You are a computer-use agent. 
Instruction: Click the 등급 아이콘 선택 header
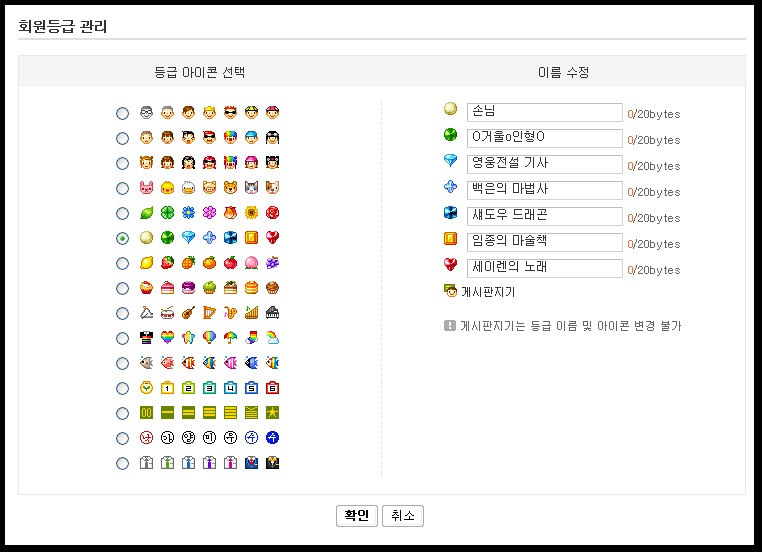(x=199, y=72)
